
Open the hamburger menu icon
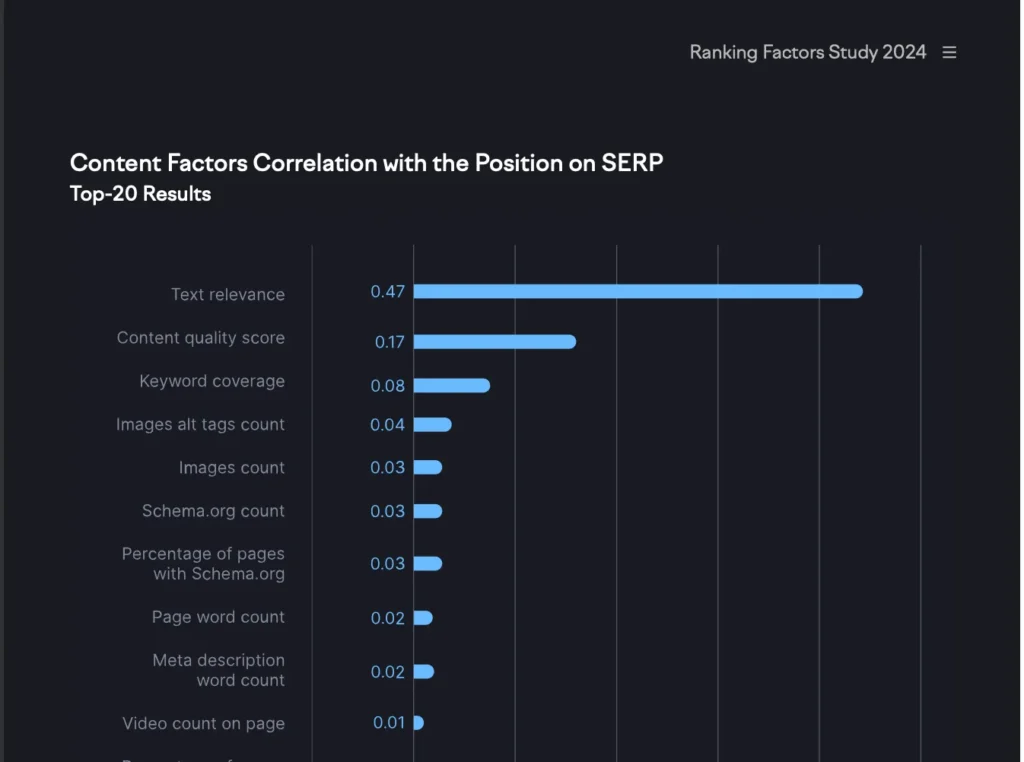point(949,52)
